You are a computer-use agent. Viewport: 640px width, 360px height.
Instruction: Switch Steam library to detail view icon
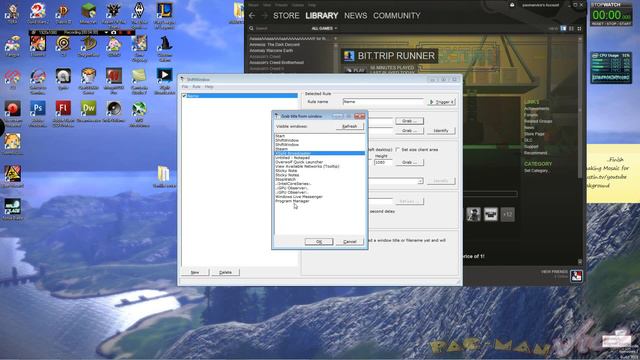click(x=563, y=29)
